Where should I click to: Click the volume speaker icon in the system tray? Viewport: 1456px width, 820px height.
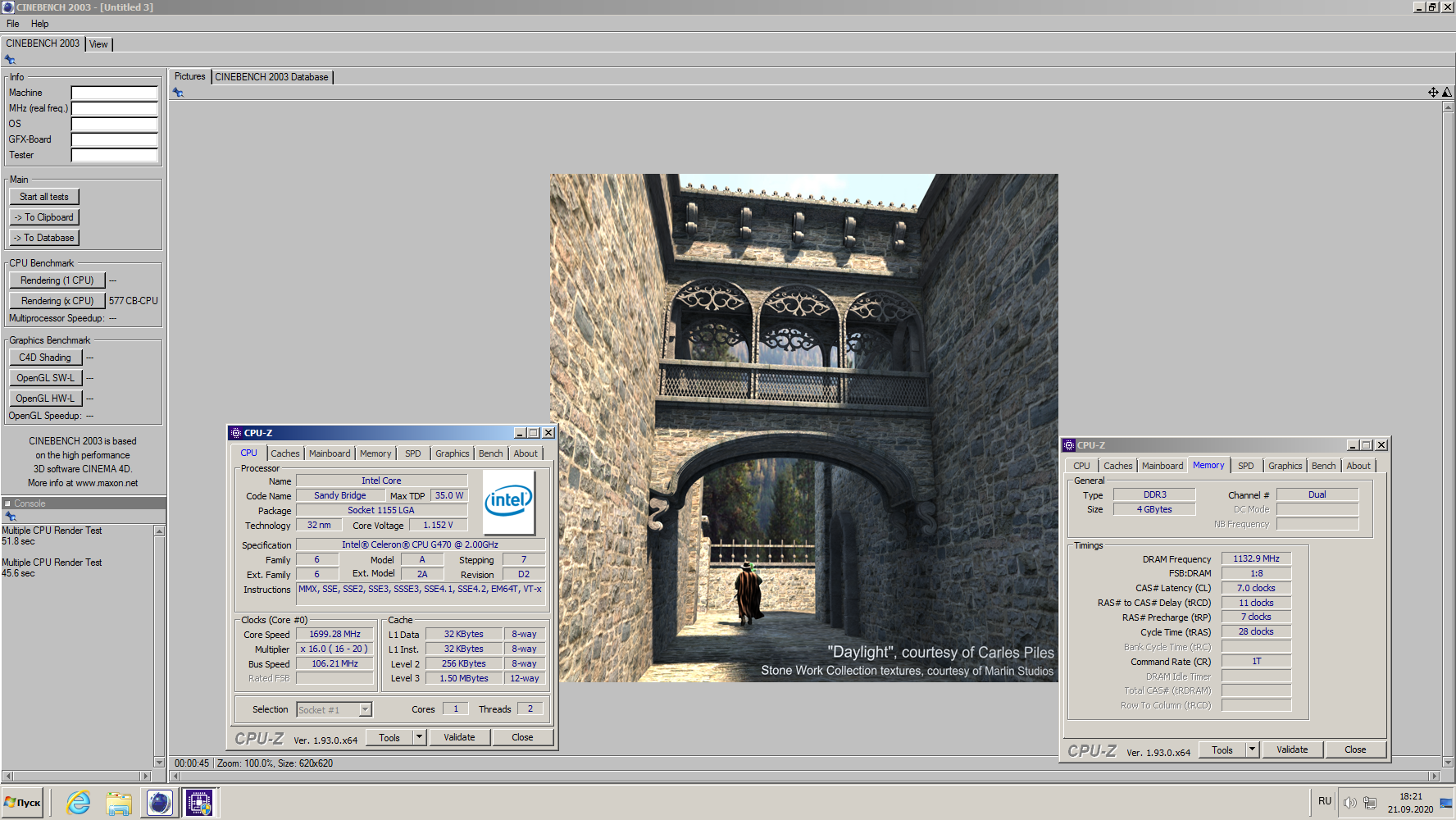click(1349, 803)
